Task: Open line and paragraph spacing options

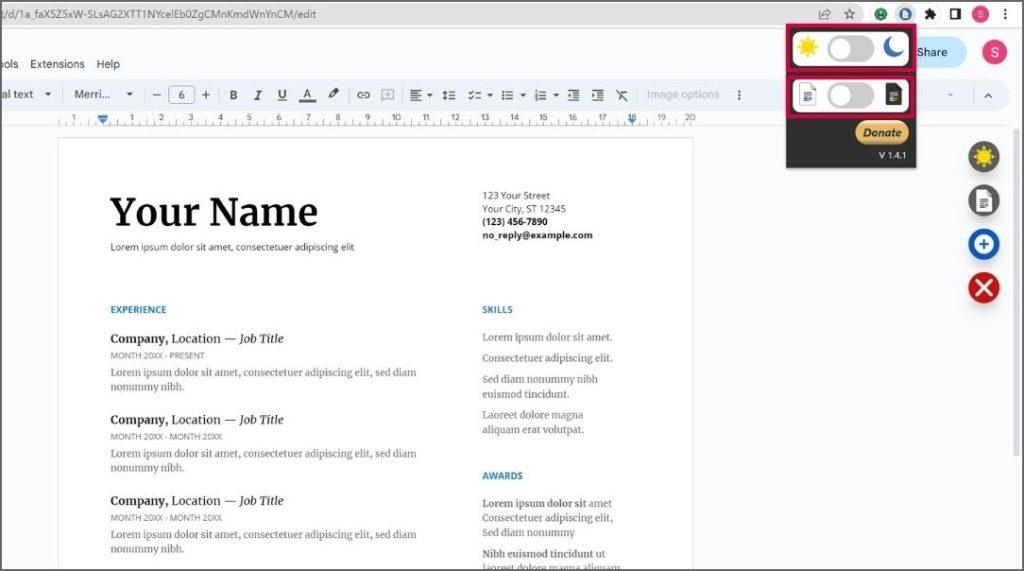Action: click(449, 95)
